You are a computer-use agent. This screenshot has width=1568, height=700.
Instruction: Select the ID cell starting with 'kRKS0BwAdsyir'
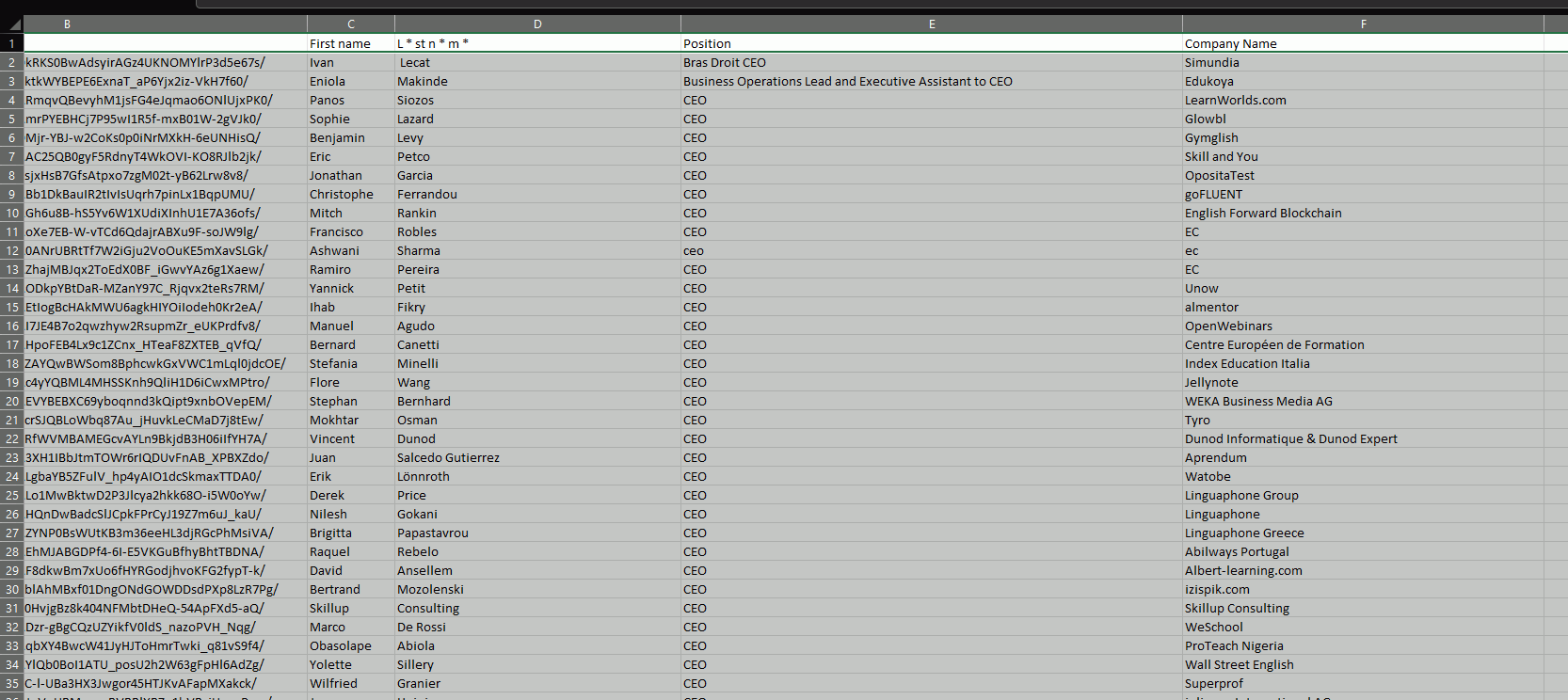coord(165,62)
